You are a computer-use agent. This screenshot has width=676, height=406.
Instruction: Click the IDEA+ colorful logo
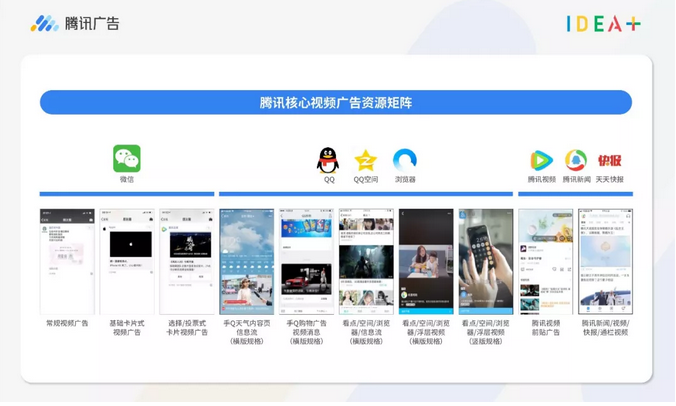point(604,24)
